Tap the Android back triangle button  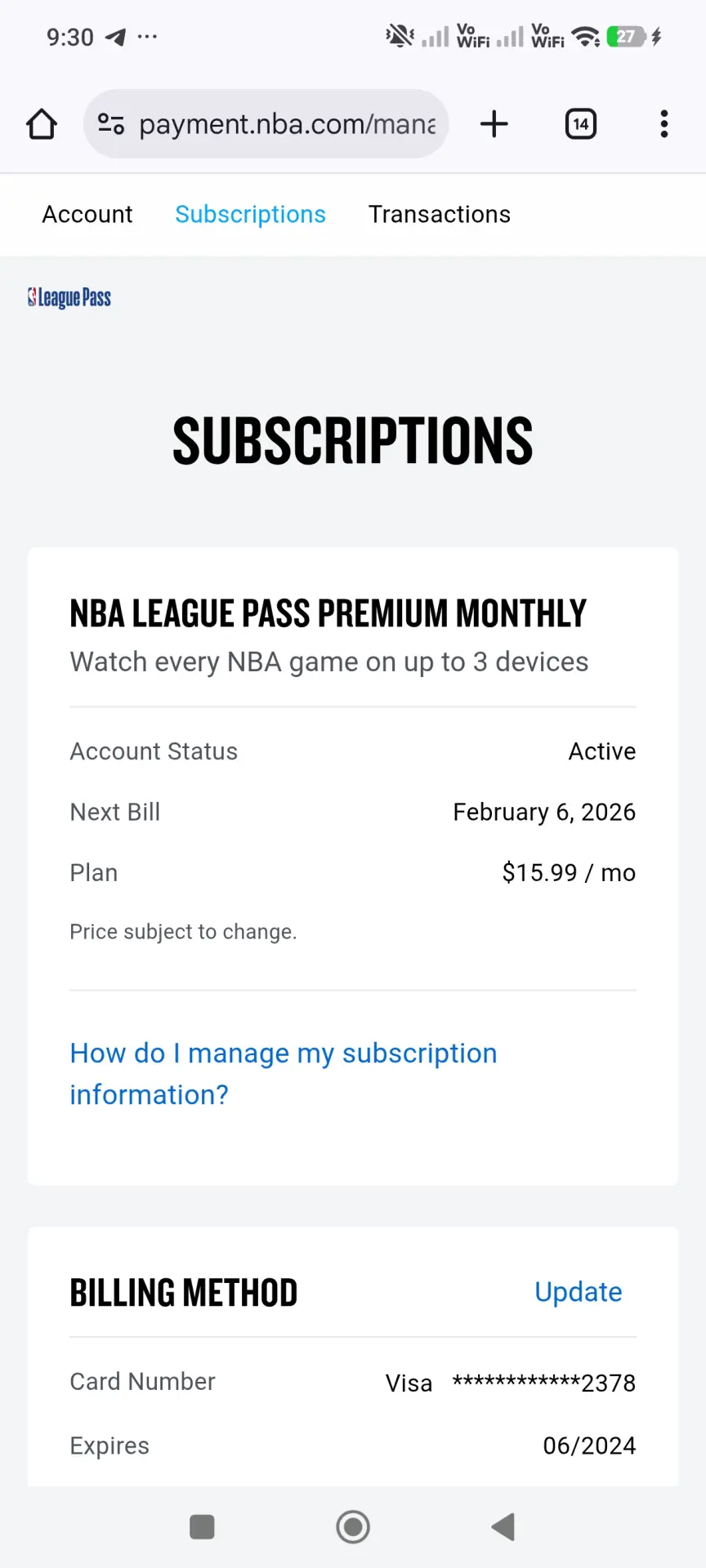(x=503, y=1526)
